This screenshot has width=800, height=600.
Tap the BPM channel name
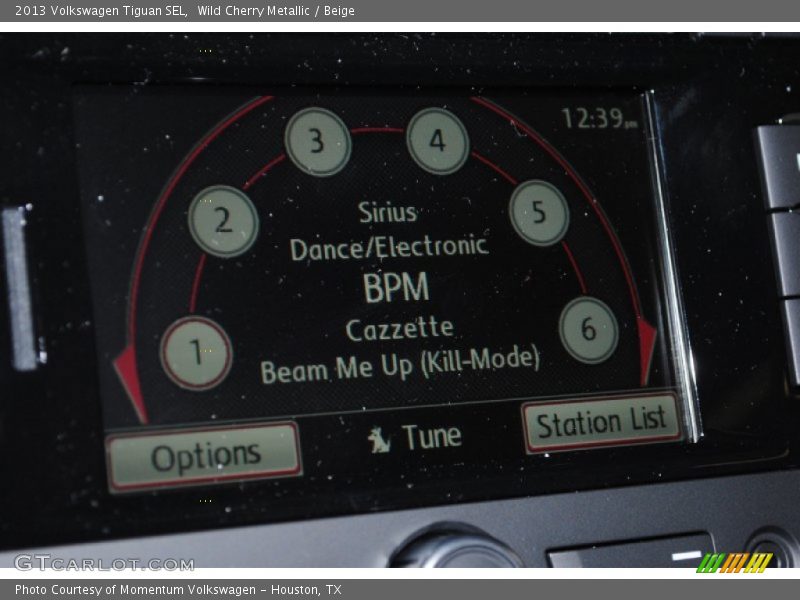click(396, 287)
